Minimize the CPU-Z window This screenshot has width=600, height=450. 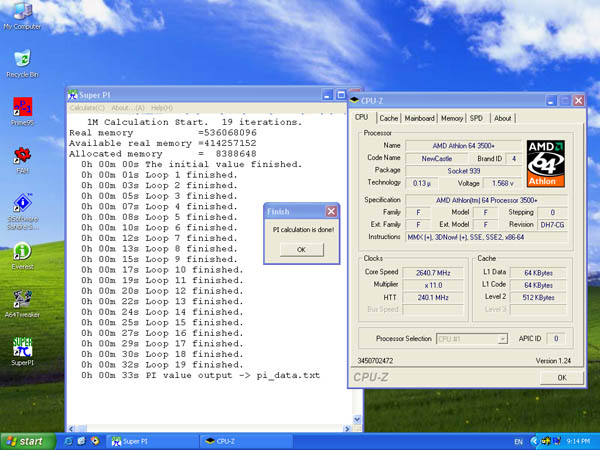(x=551, y=101)
